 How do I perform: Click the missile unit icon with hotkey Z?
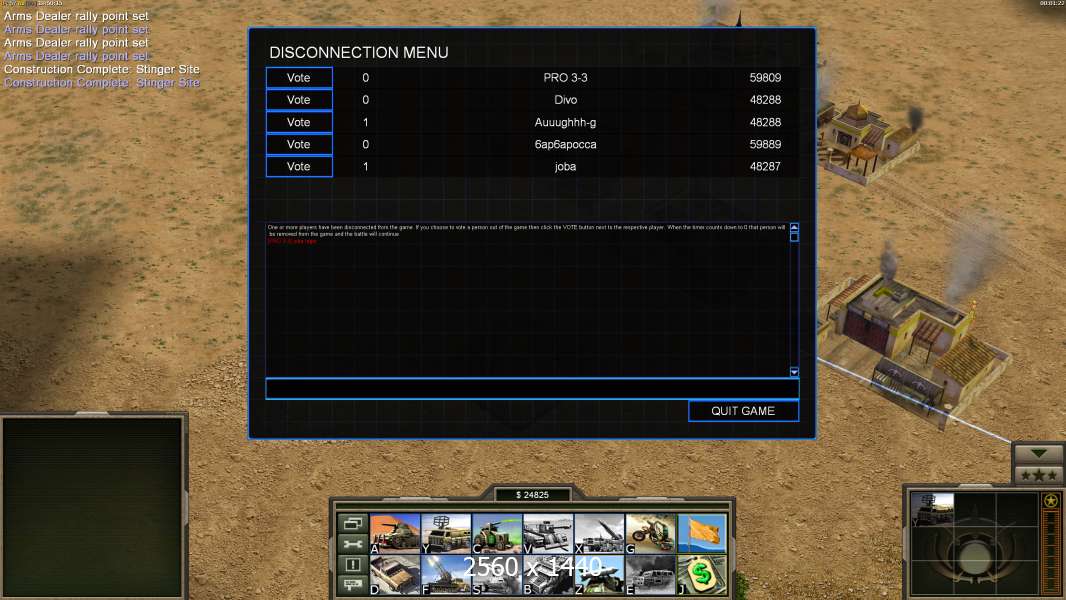point(599,575)
